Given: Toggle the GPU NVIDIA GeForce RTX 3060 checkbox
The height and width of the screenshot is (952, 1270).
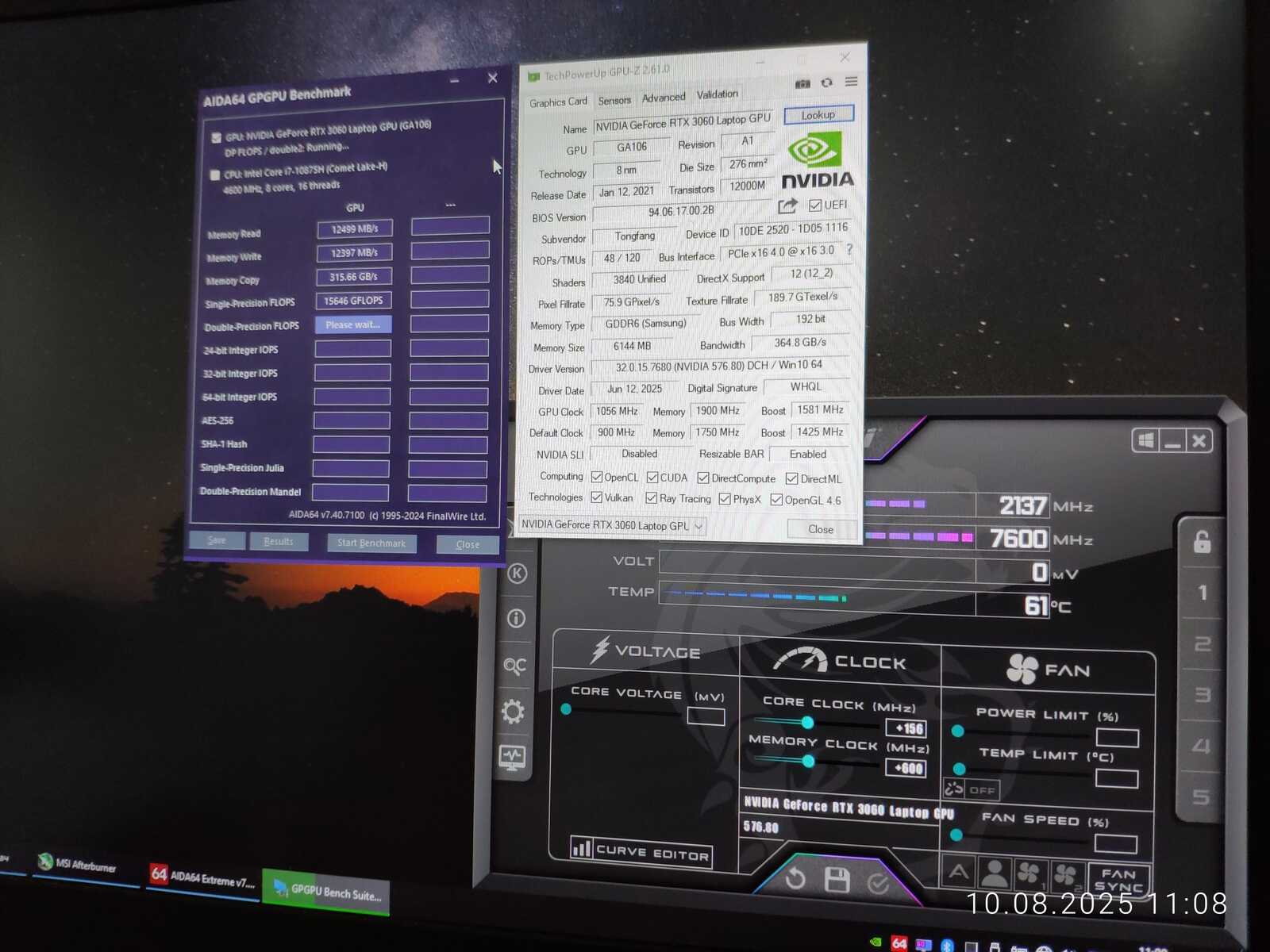Looking at the screenshot, I should point(217,137).
